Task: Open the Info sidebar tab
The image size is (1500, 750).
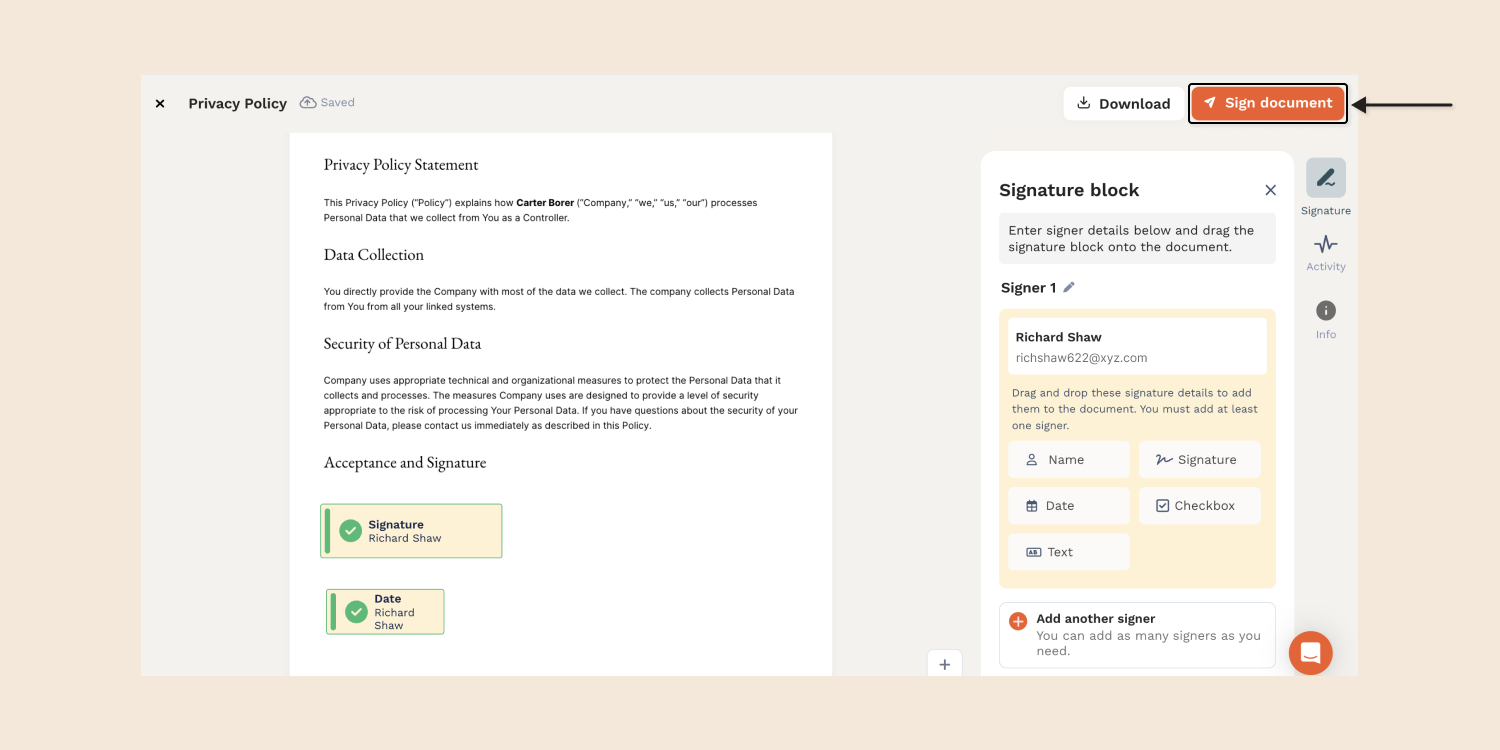Action: coord(1325,311)
